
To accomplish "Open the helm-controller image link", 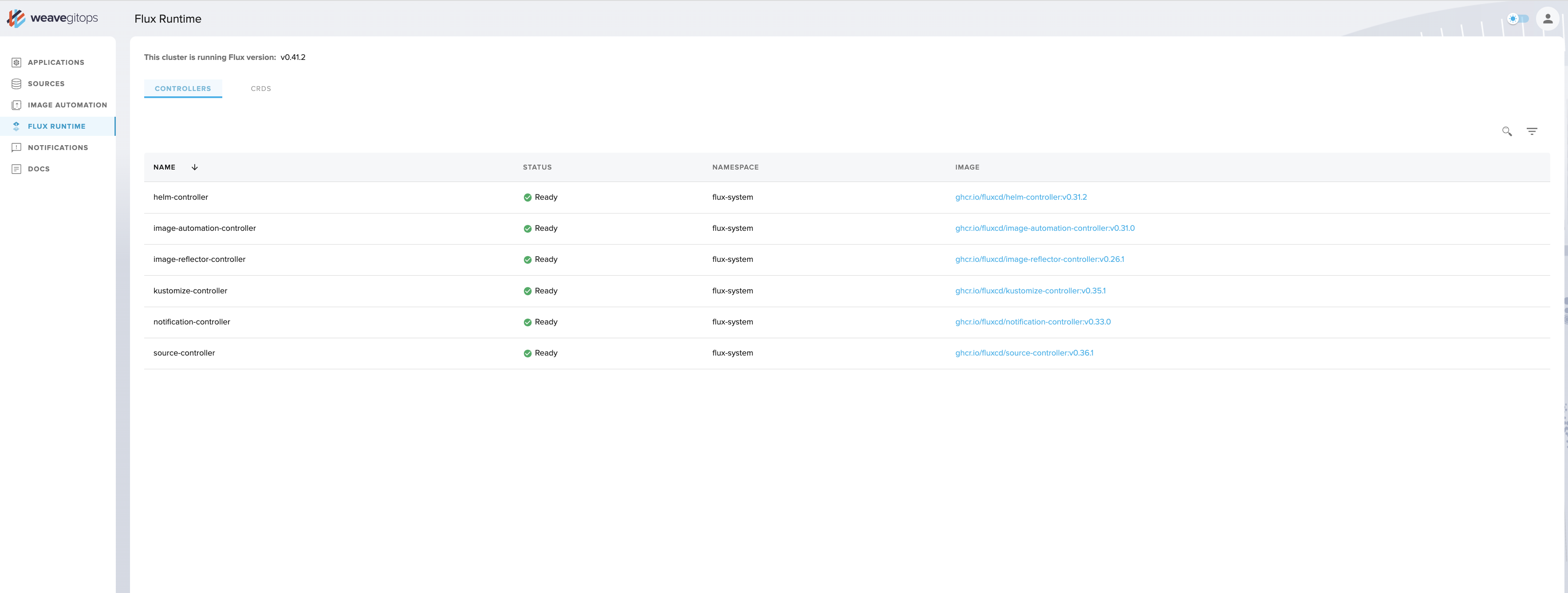I will pyautogui.click(x=1020, y=197).
